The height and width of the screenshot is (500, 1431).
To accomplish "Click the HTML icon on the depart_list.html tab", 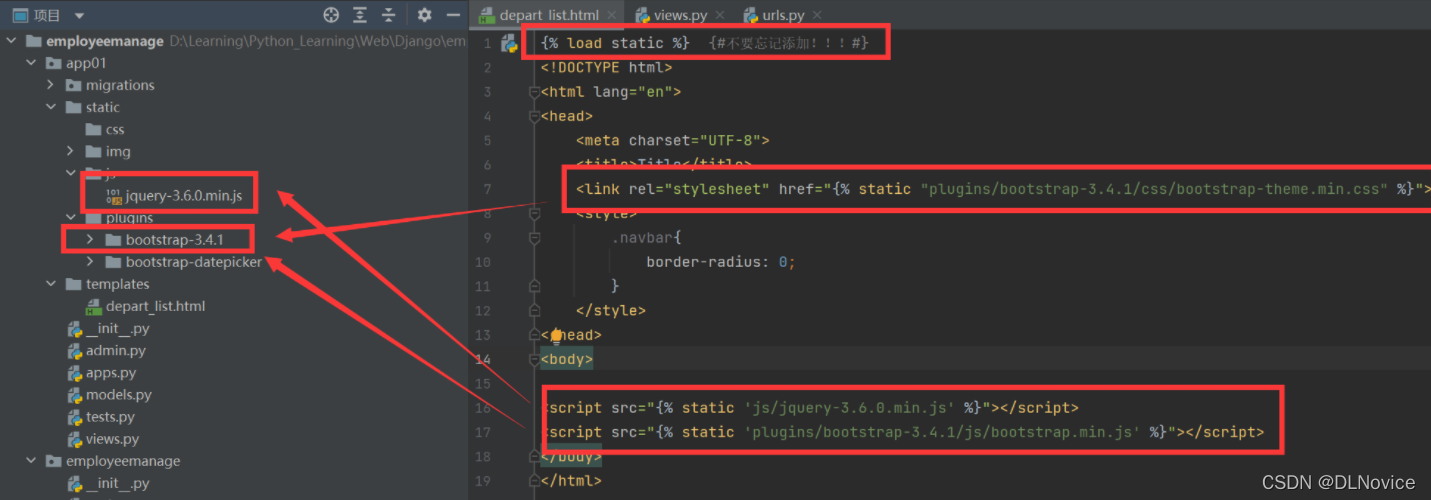I will (487, 15).
